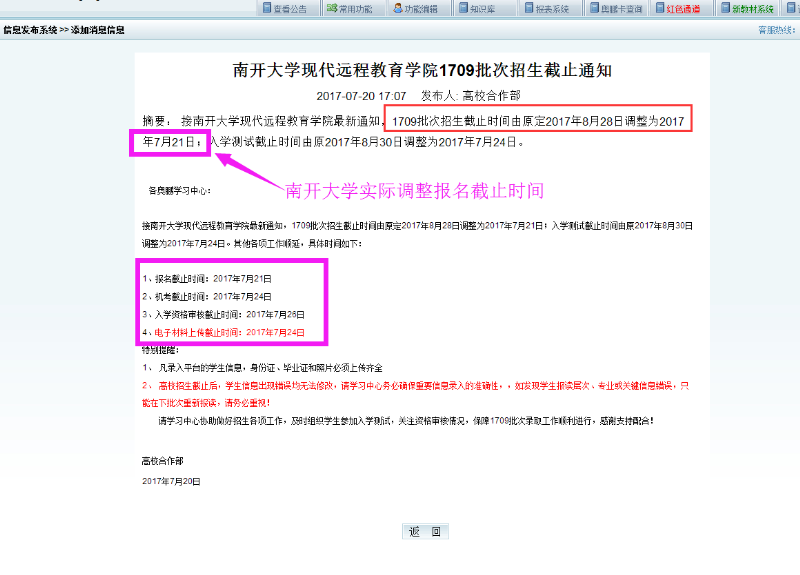Open the 报表系统 tab
This screenshot has height=575, width=800.
(547, 9)
